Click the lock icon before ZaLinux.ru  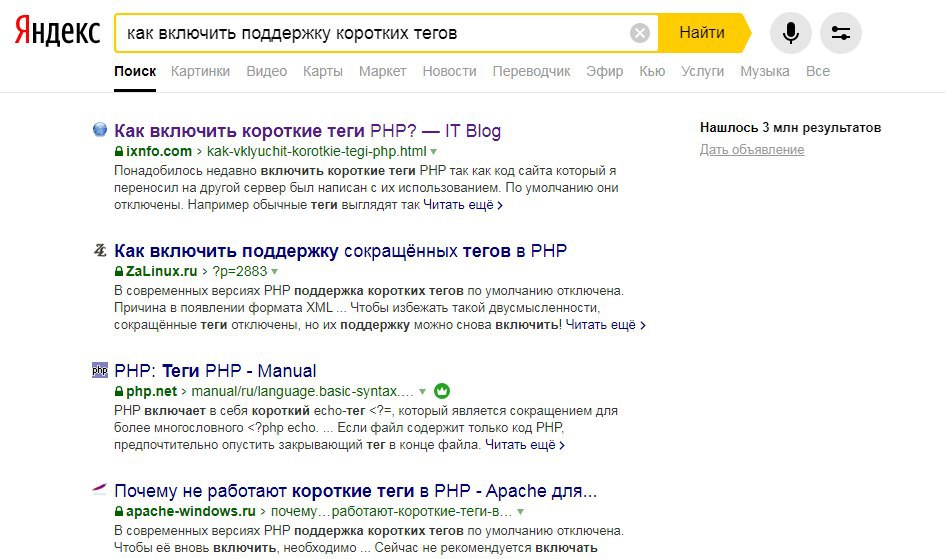119,272
